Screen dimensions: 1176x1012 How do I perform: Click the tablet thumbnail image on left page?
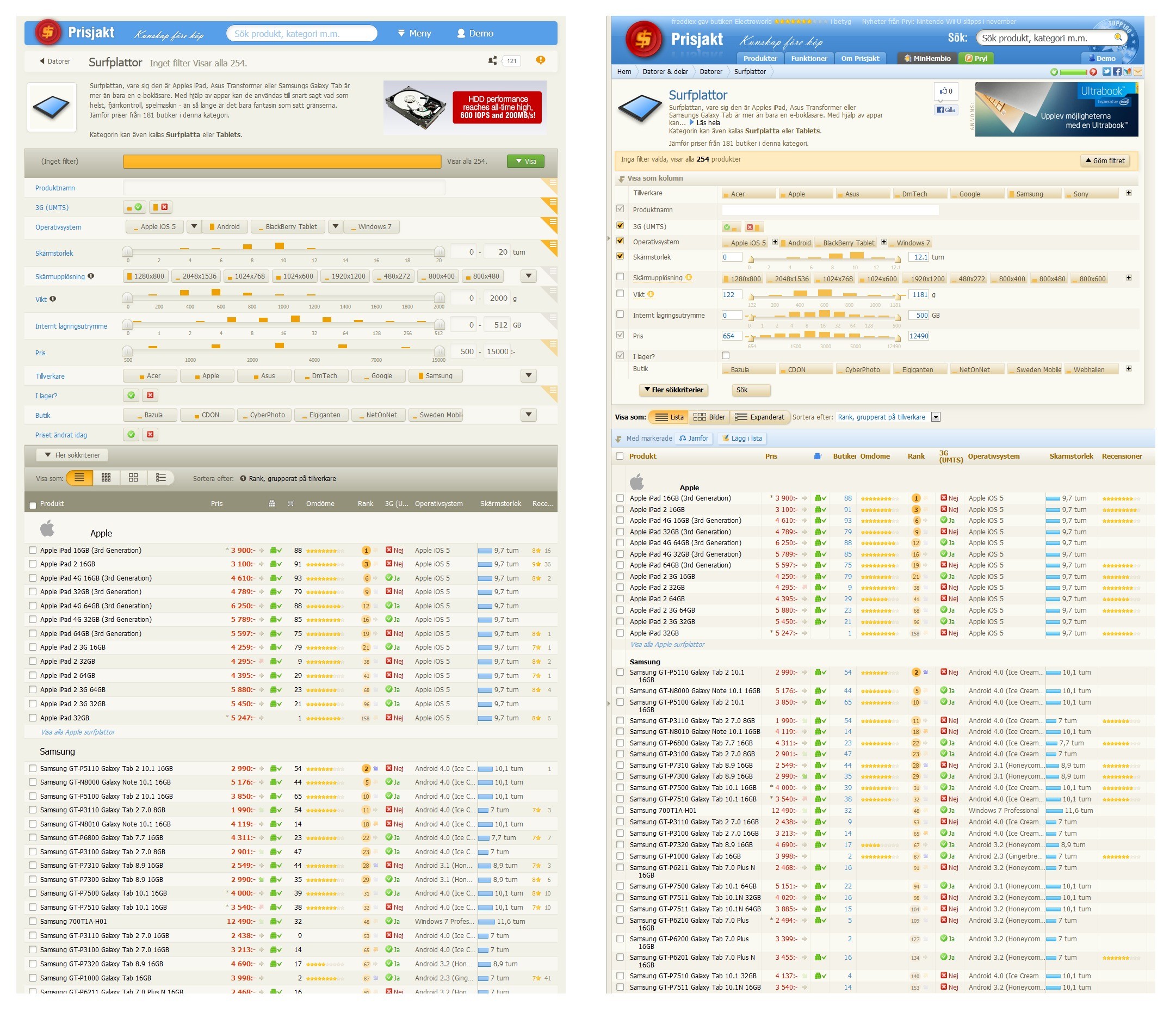click(52, 107)
